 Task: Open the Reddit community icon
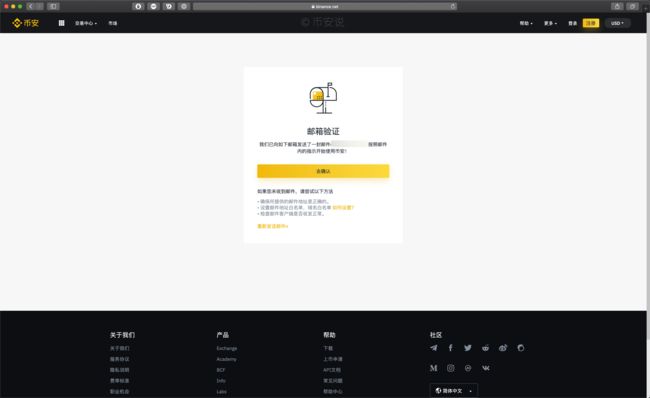pos(485,348)
